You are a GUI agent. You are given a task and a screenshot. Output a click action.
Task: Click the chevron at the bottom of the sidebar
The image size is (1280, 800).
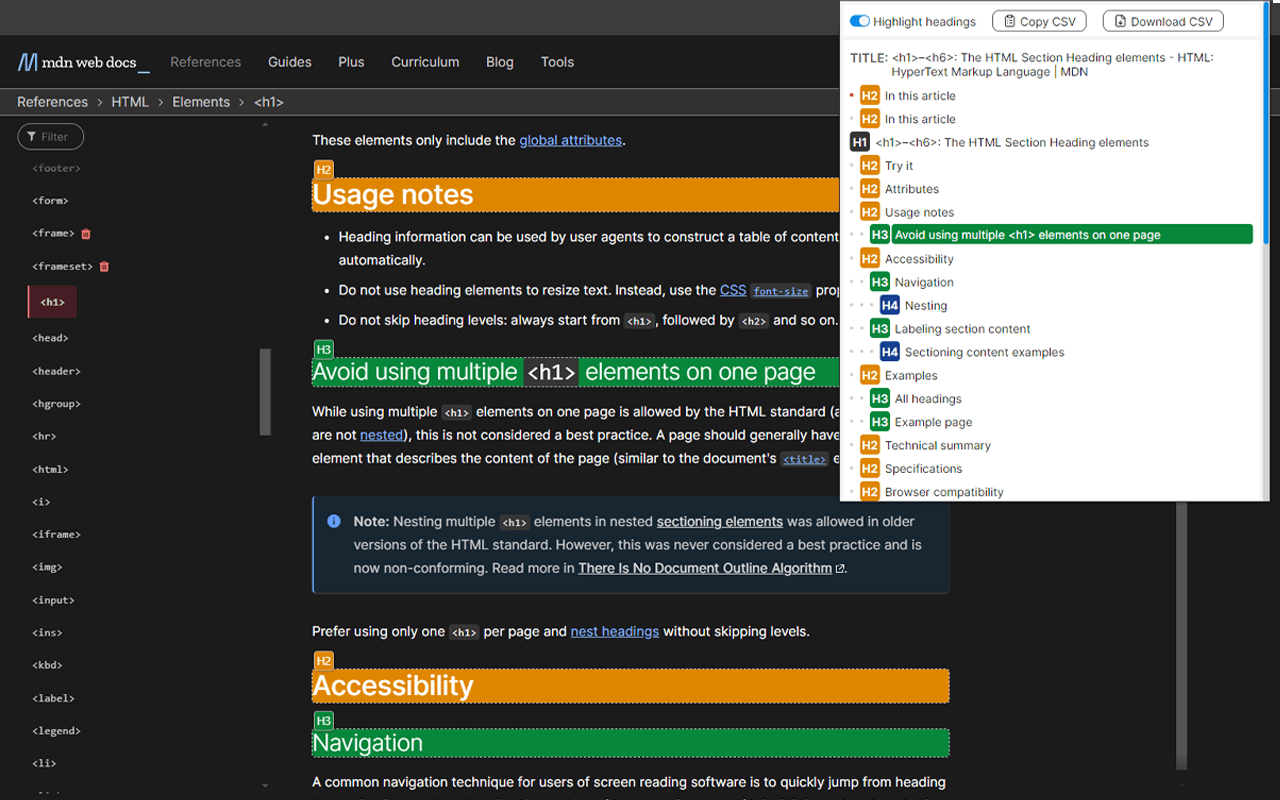tap(264, 784)
